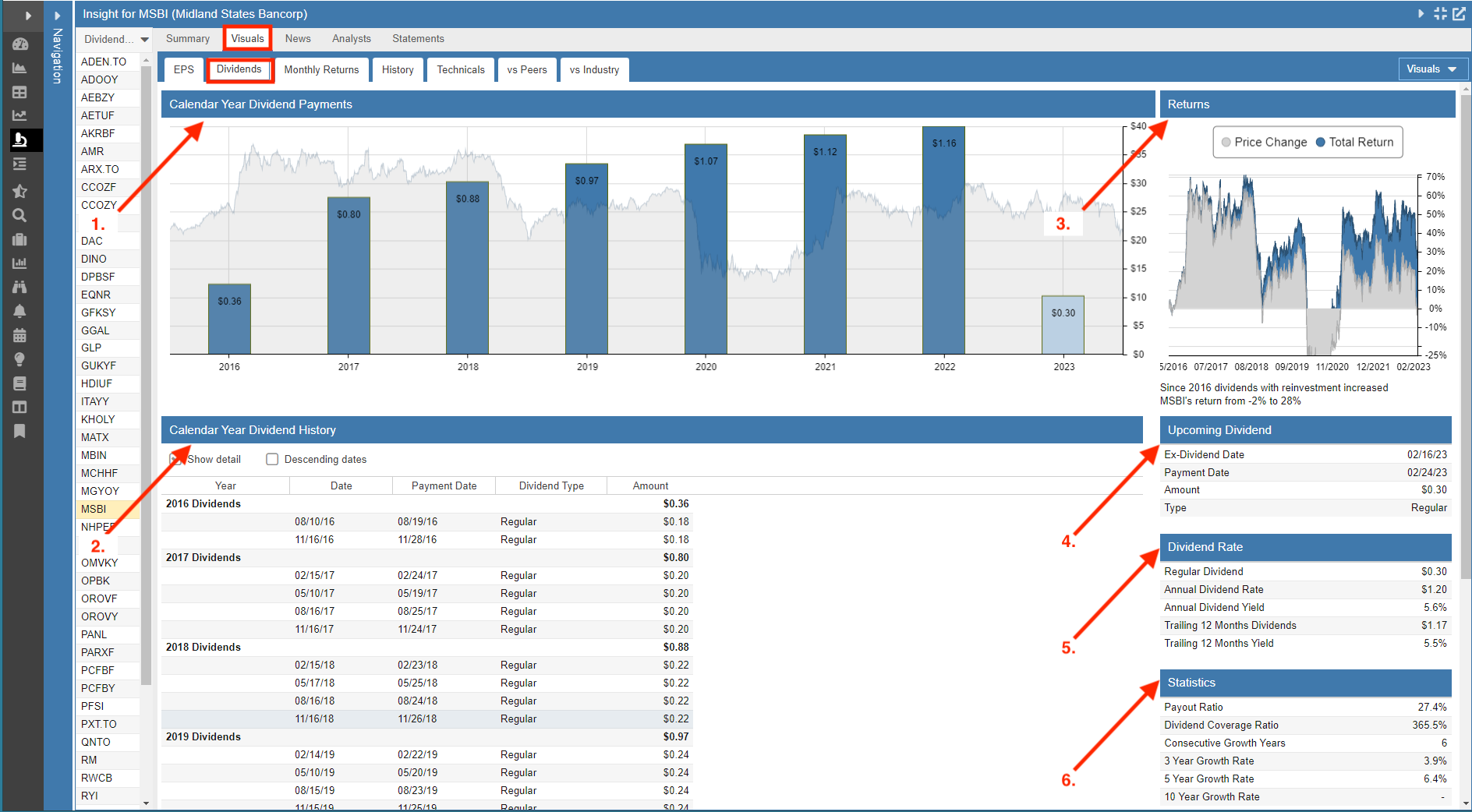Image resolution: width=1472 pixels, height=812 pixels.
Task: Click the 2023 dividend bar labeled $0.30
Action: 1063,325
